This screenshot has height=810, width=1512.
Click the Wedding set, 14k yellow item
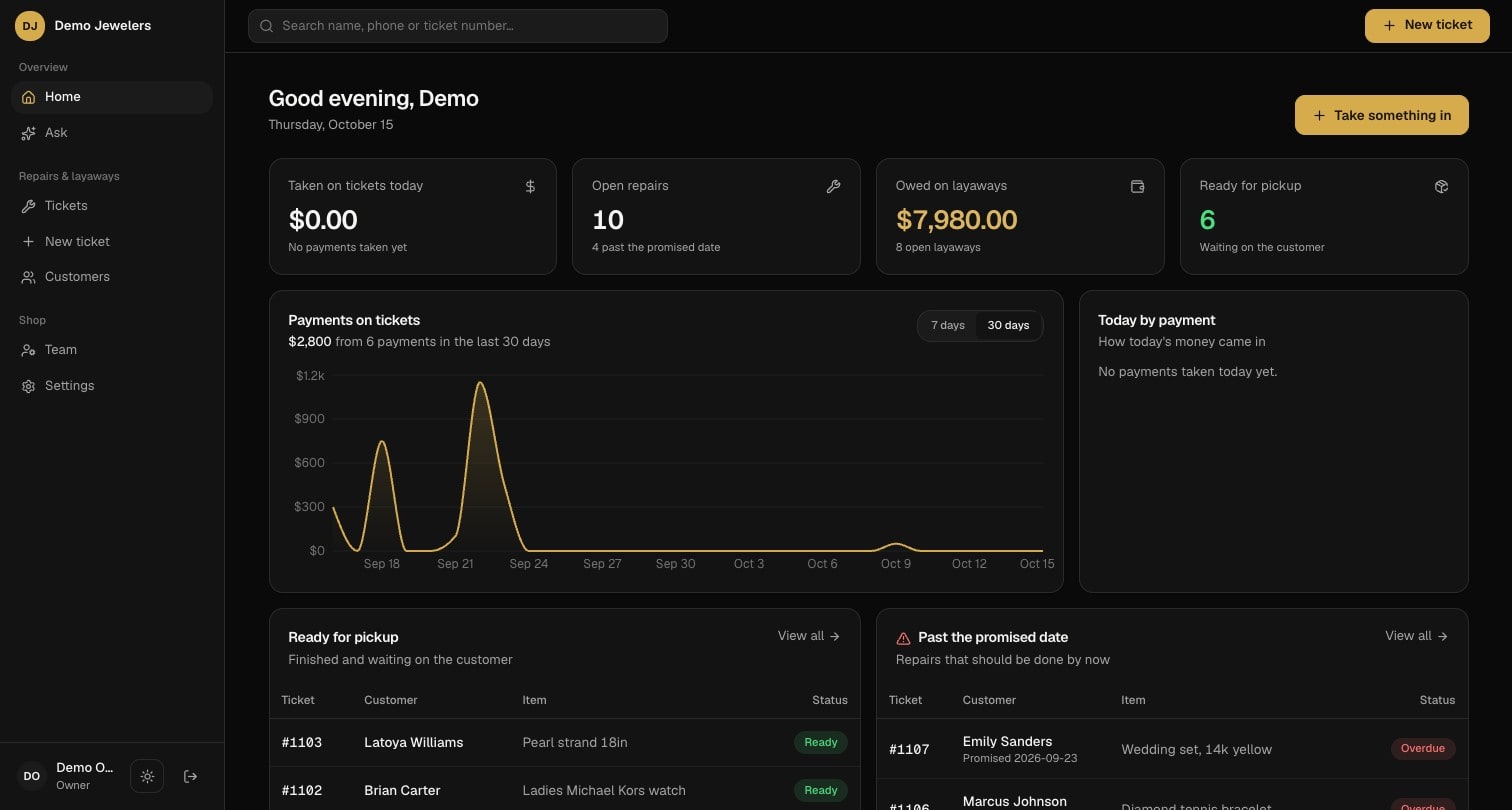(1197, 749)
